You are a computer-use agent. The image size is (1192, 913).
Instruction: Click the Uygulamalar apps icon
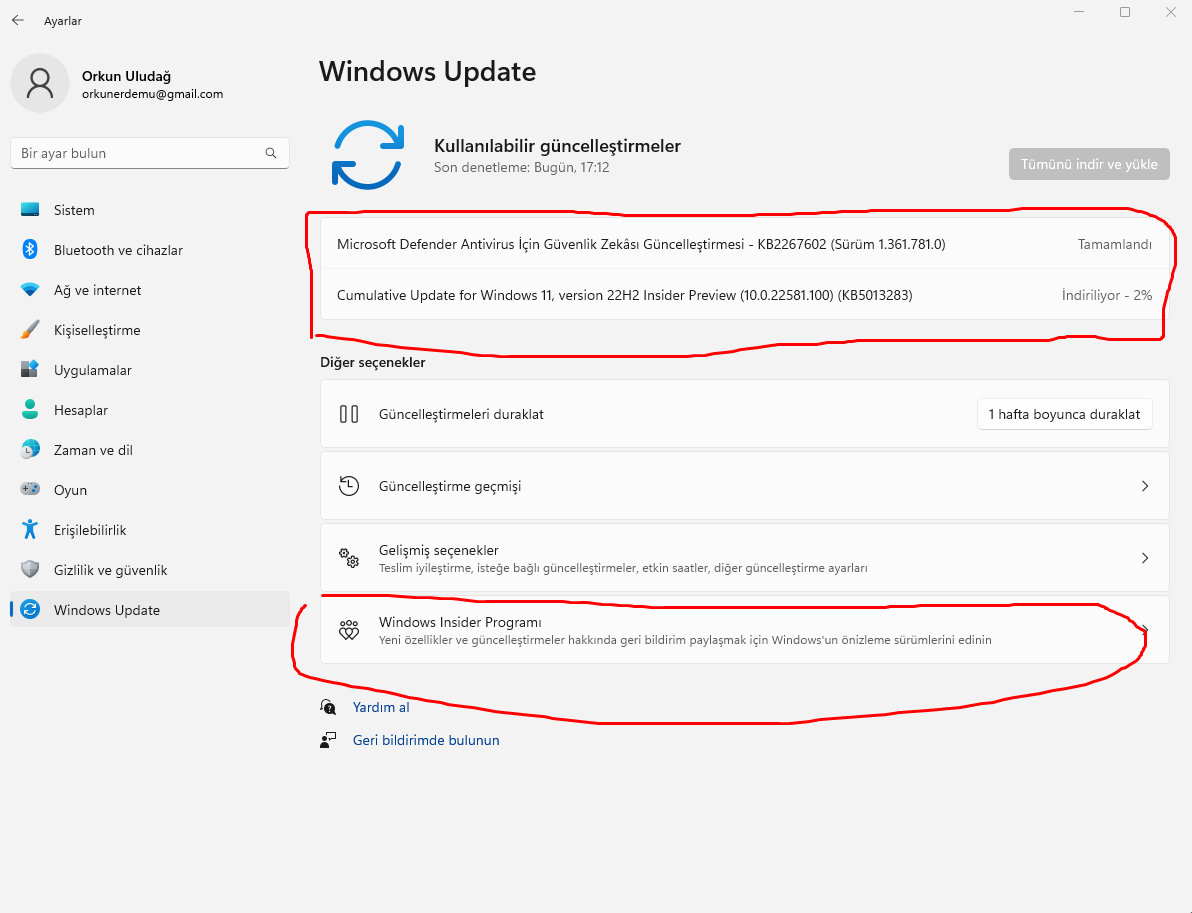click(30, 369)
